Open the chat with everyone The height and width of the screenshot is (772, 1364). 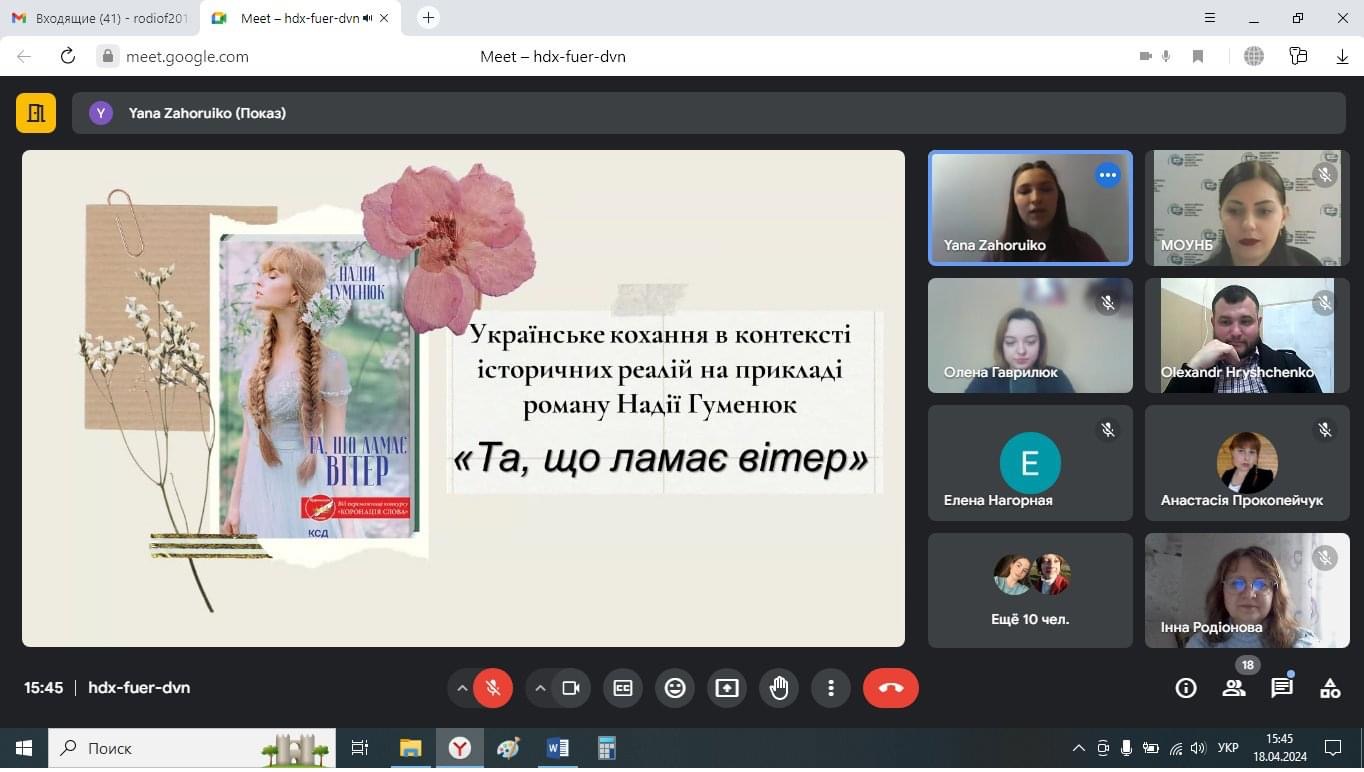pos(1282,688)
